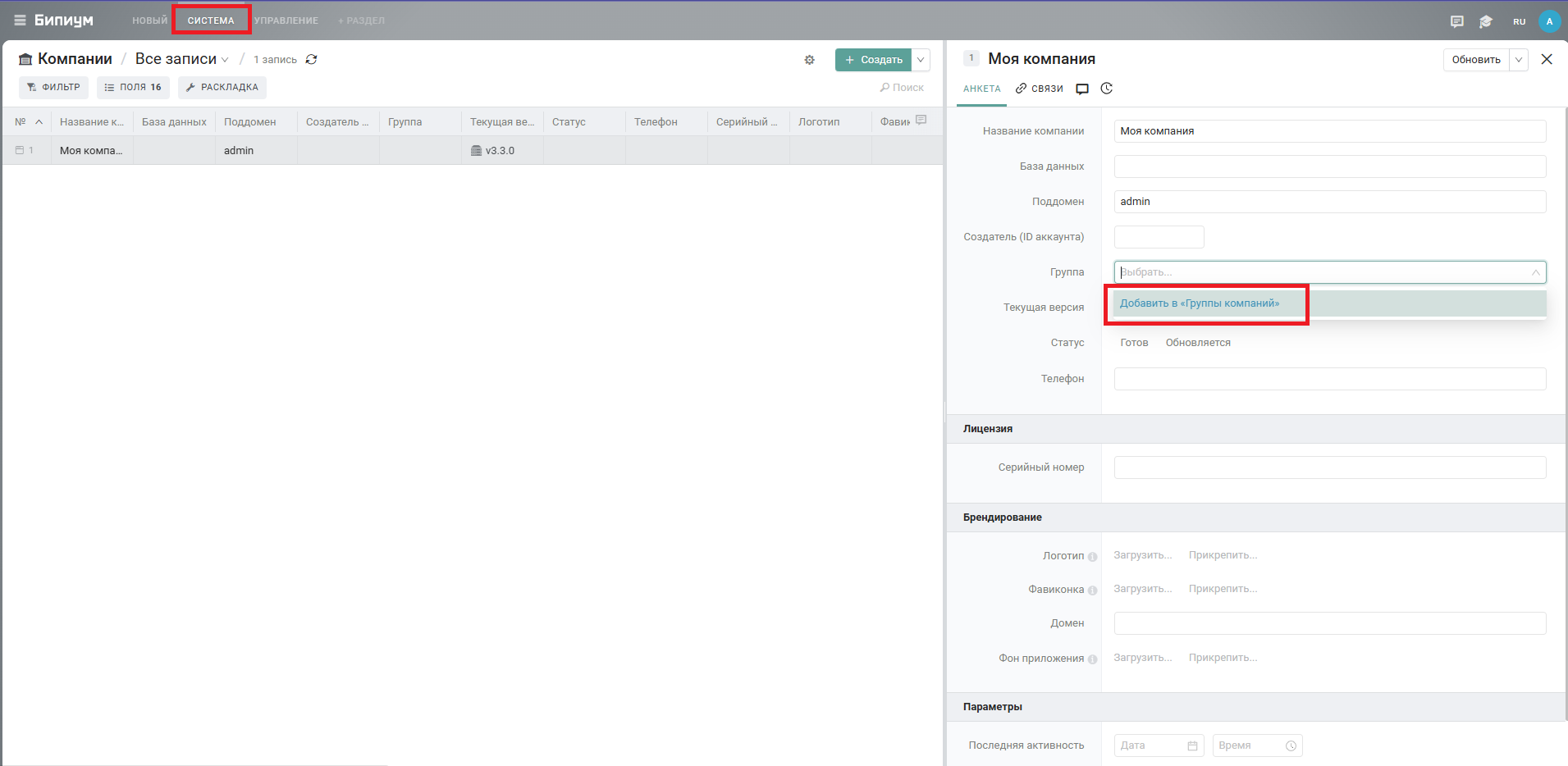Upload a logo via Логотип Загрузить
Viewport: 1568px width, 766px height.
point(1142,555)
